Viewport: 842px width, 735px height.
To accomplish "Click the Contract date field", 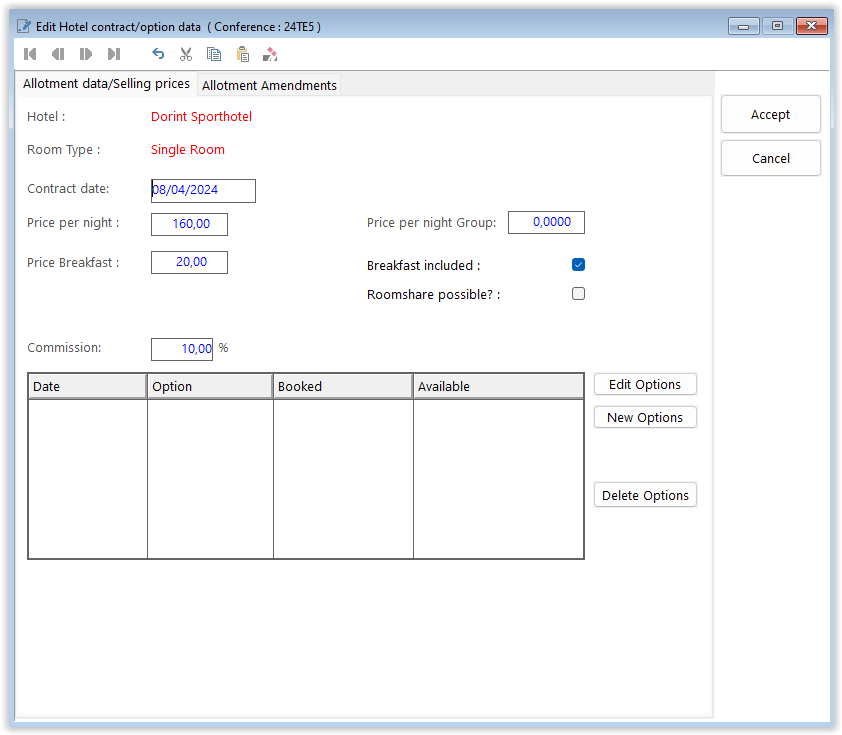I will (203, 190).
